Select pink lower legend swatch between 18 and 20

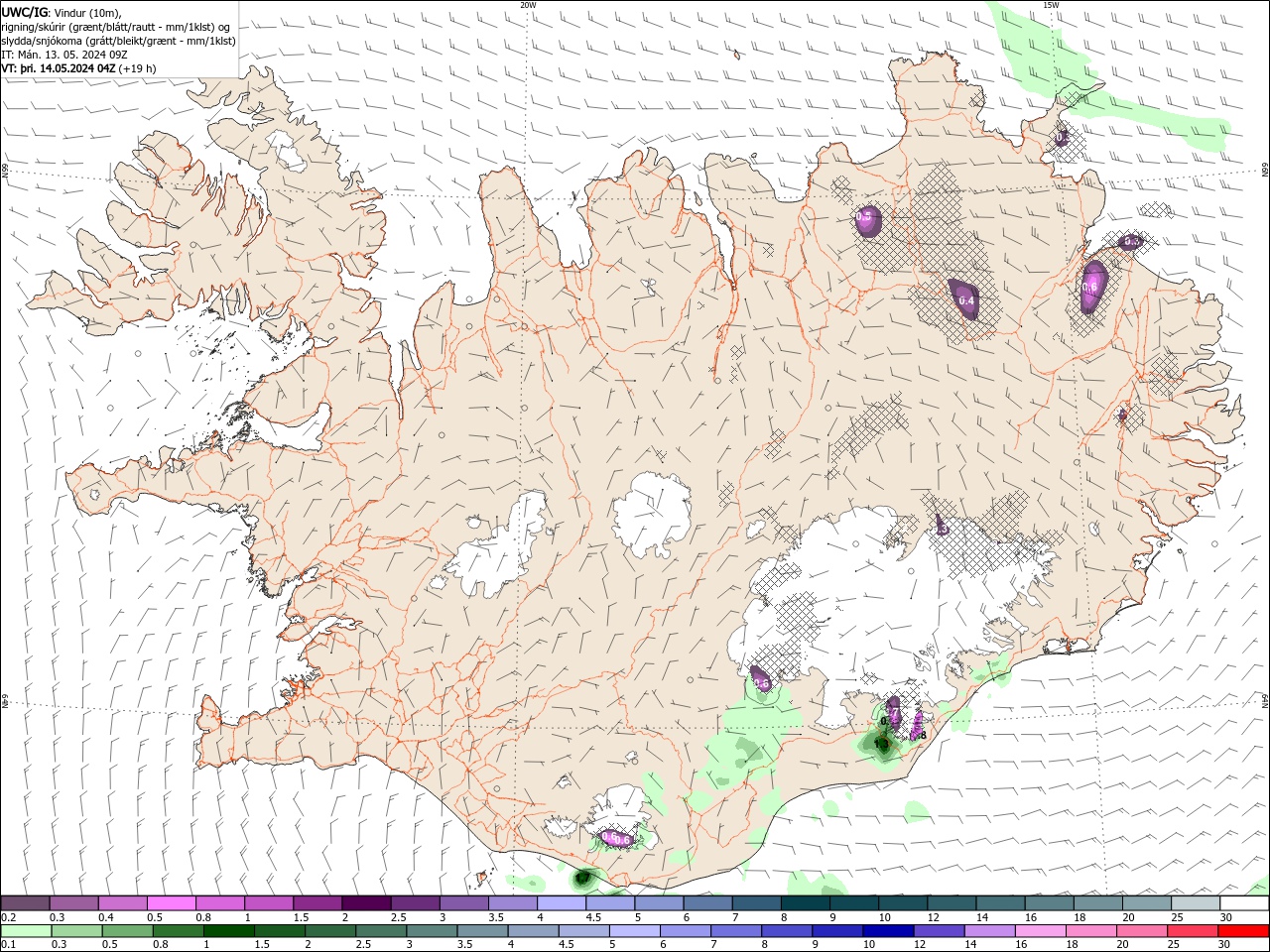tap(1091, 931)
